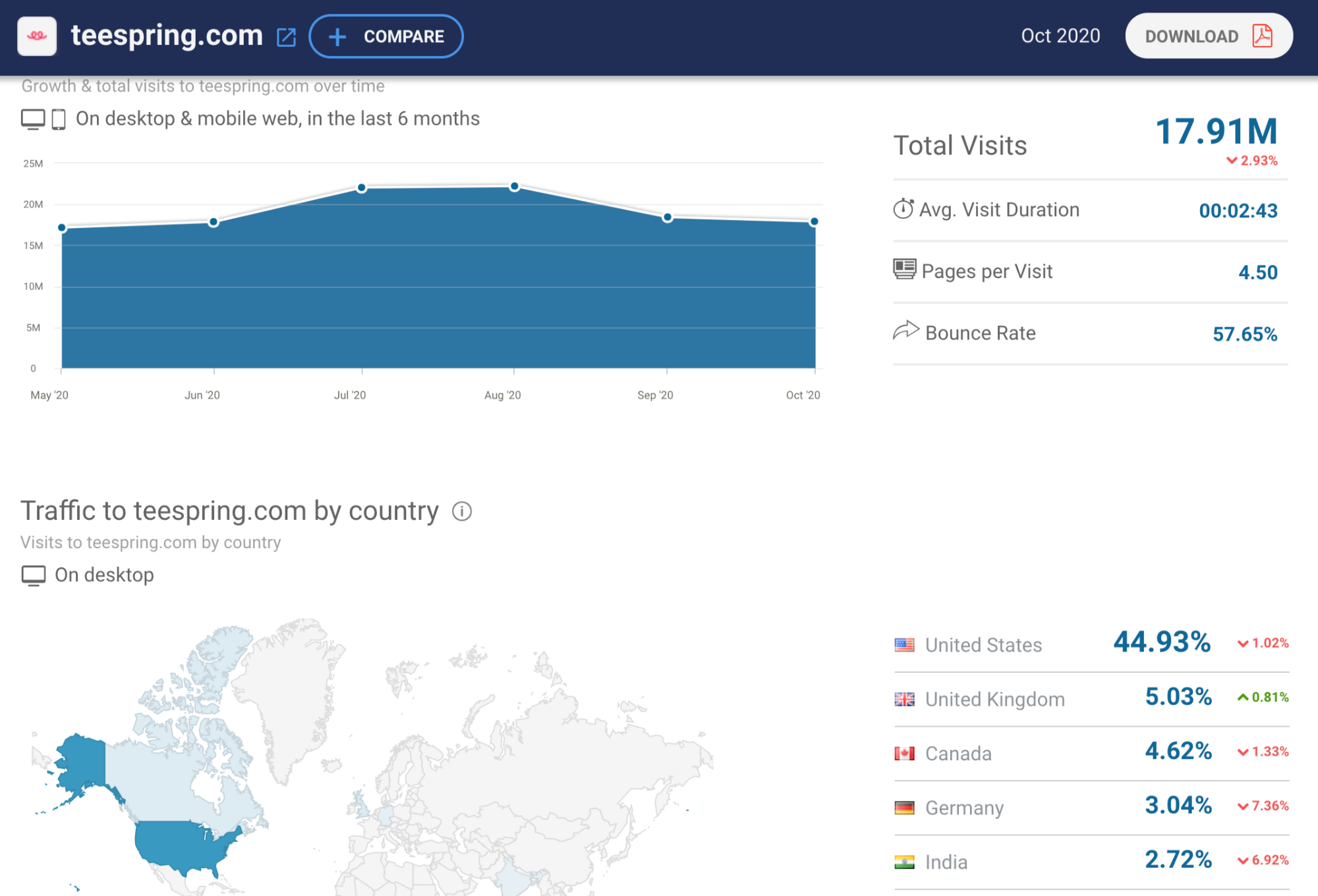Screen dimensions: 1318x896
Task: Click the United States country name
Action: (x=983, y=645)
